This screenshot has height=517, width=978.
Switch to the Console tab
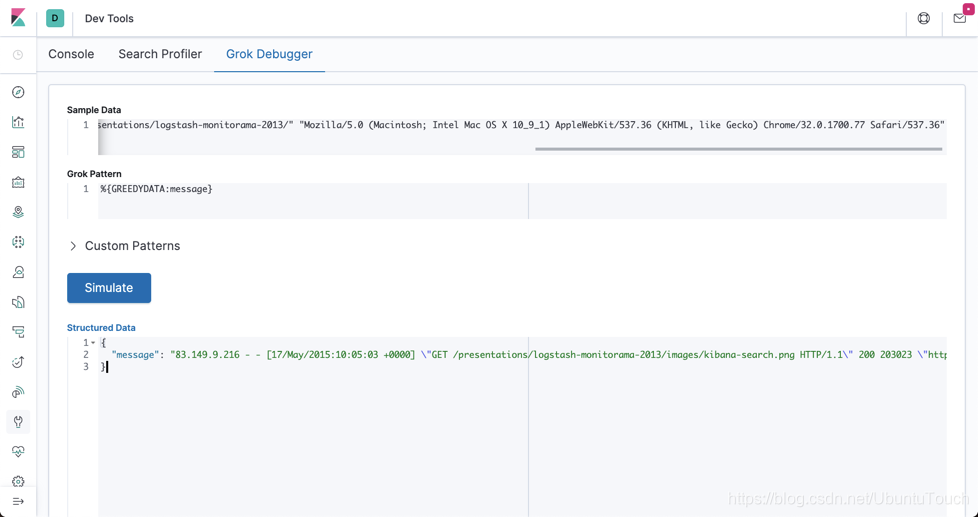coord(71,54)
